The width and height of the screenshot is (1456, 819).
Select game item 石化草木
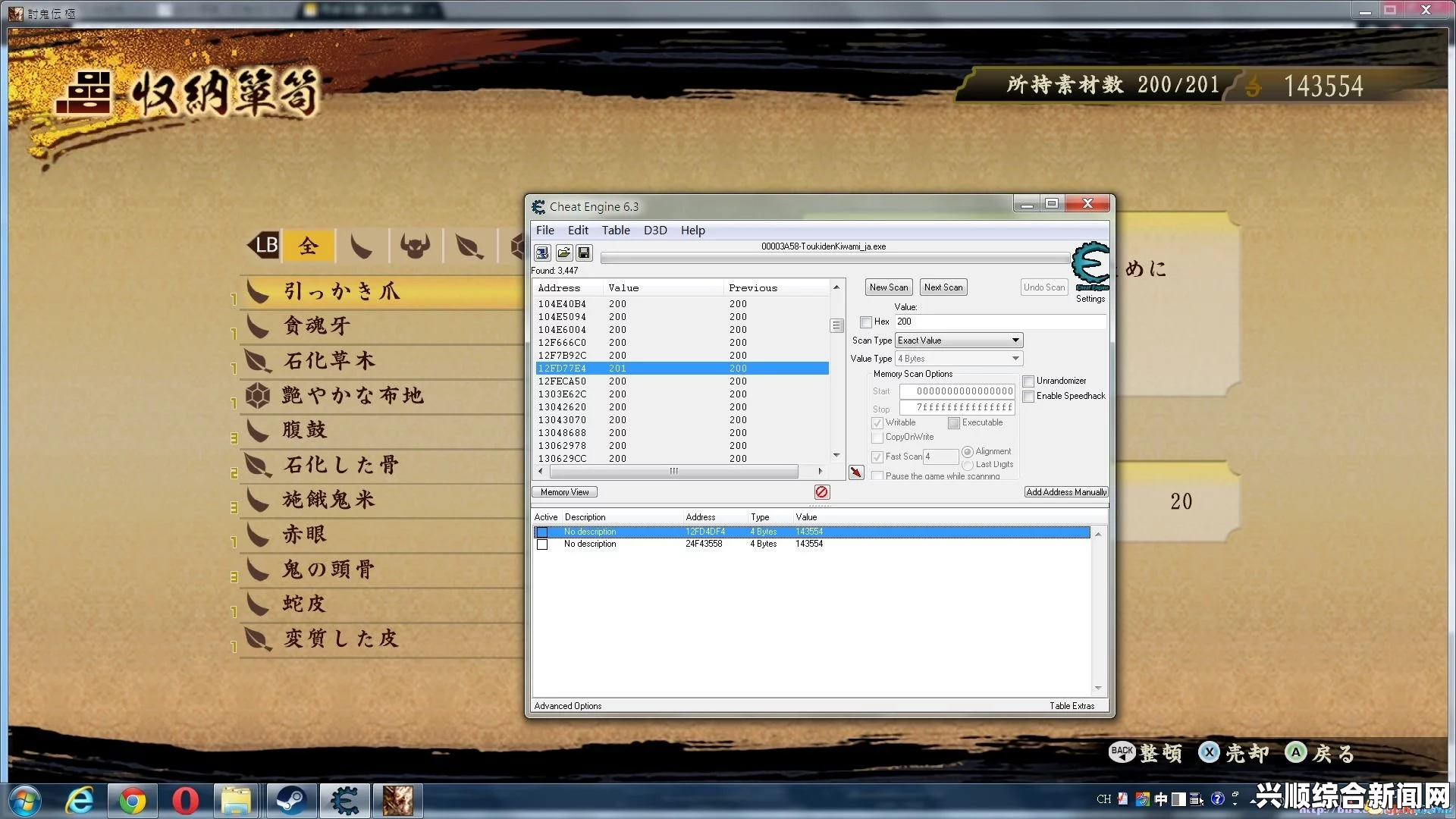click(x=381, y=361)
